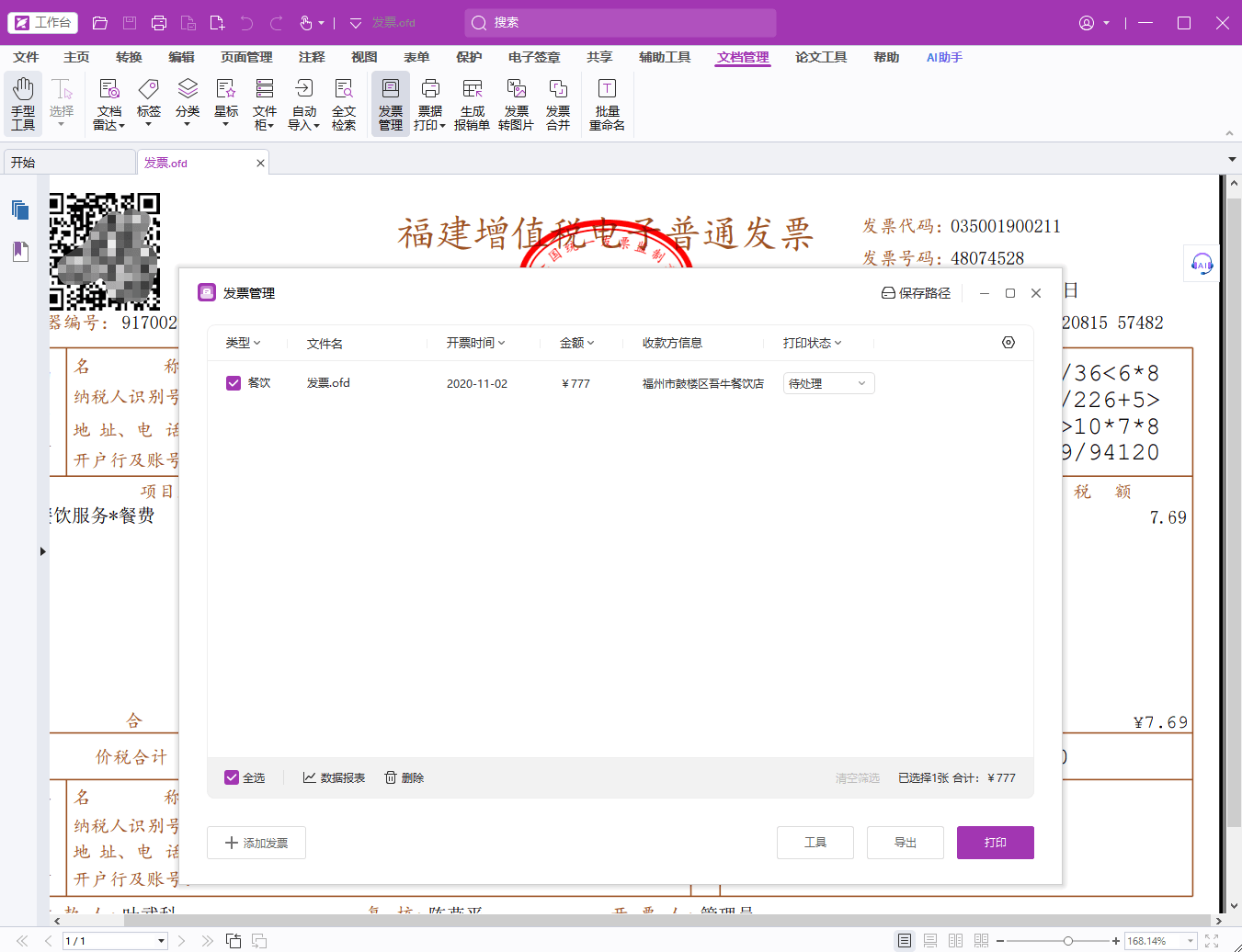Screen dimensions: 1242x952
Task: Click the zoom in plus button
Action: 1116,941
